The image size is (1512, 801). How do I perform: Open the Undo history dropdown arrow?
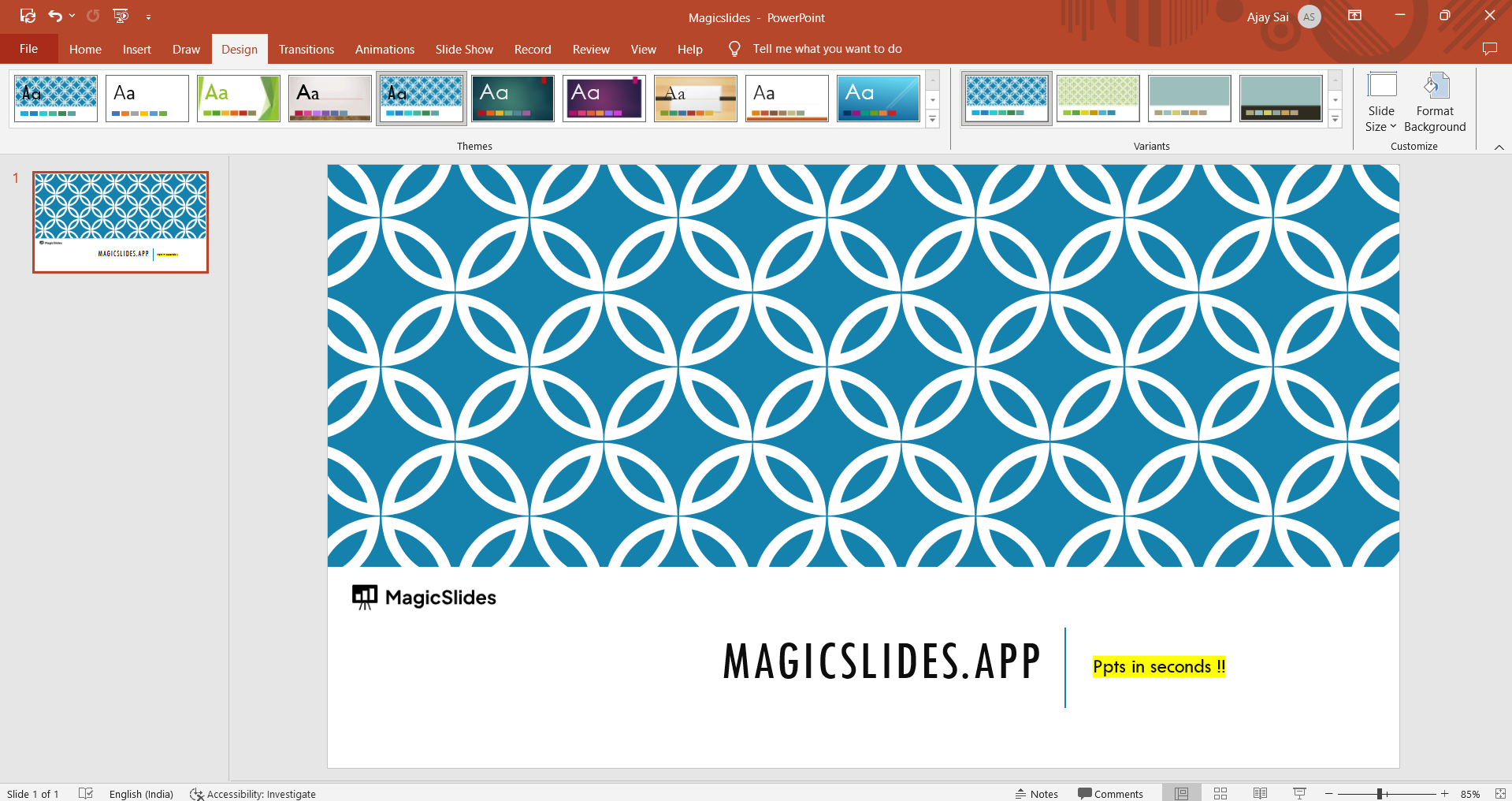(72, 16)
